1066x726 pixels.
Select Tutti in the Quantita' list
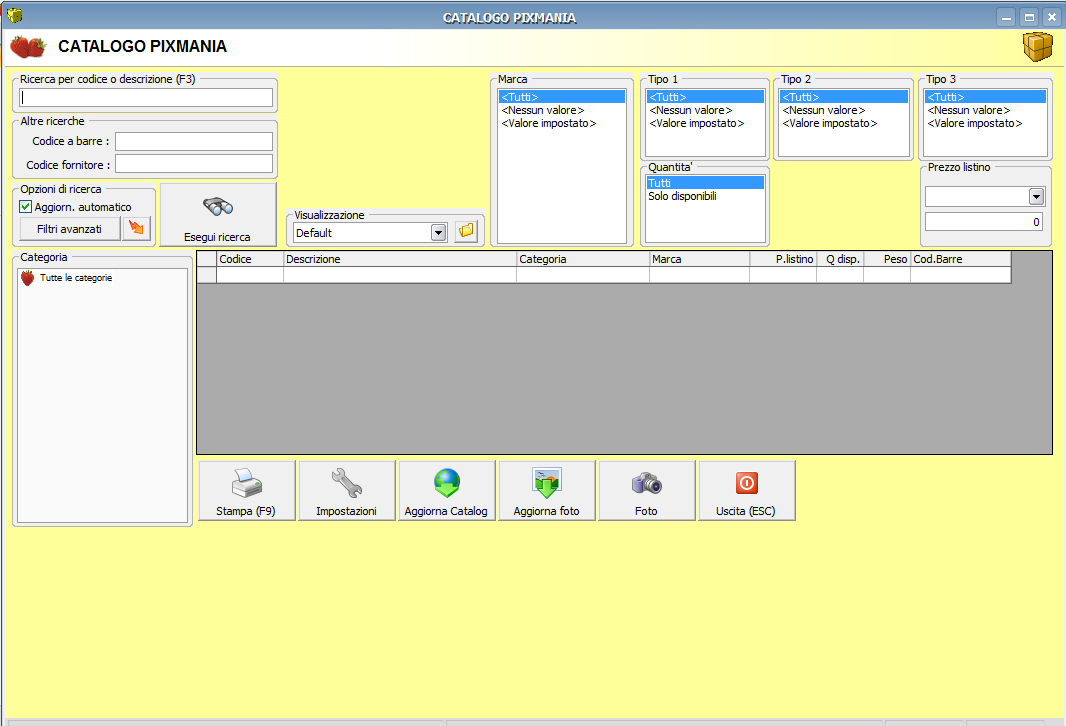(x=705, y=183)
